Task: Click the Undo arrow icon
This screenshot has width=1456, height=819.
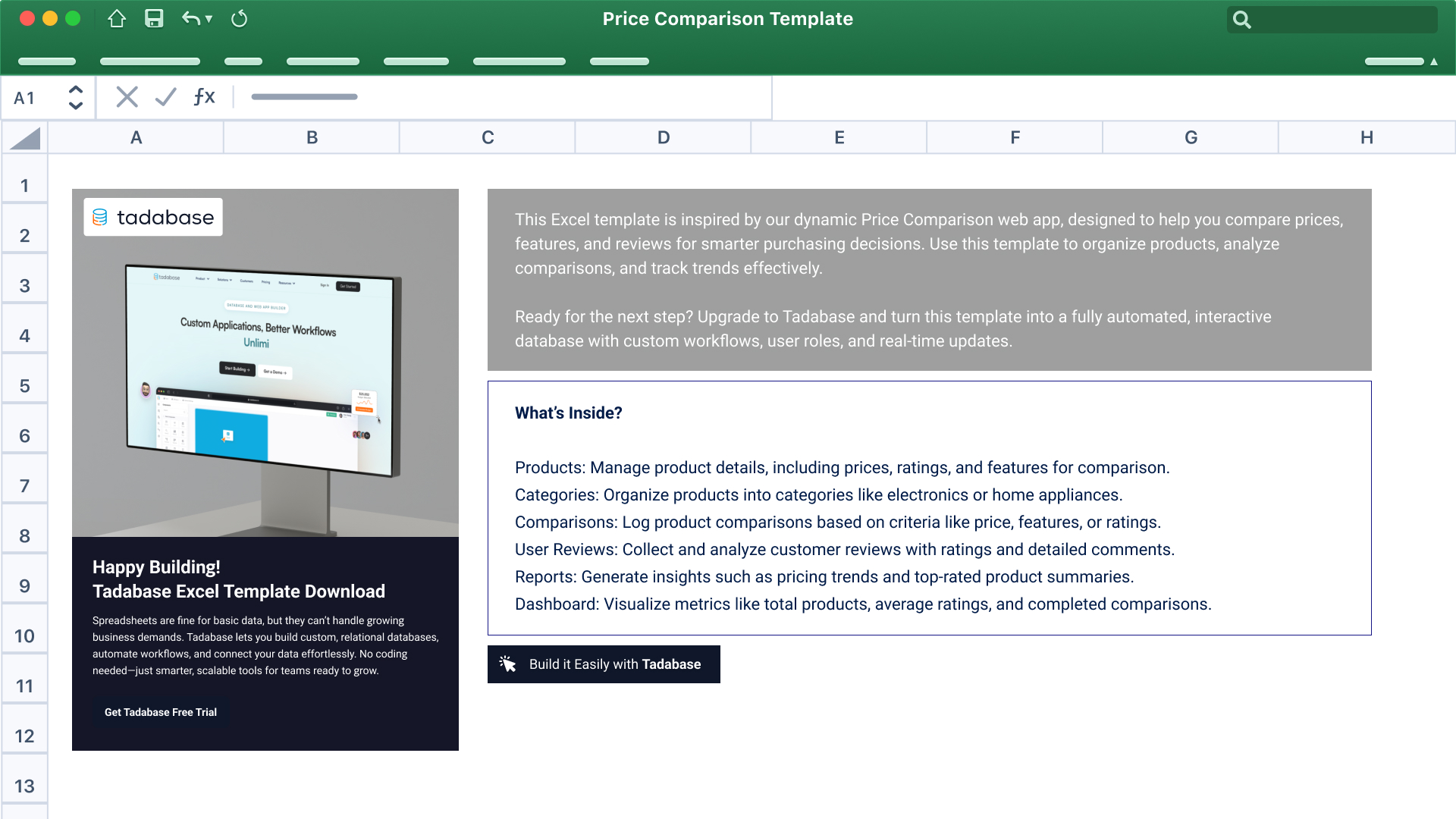Action: [191, 19]
